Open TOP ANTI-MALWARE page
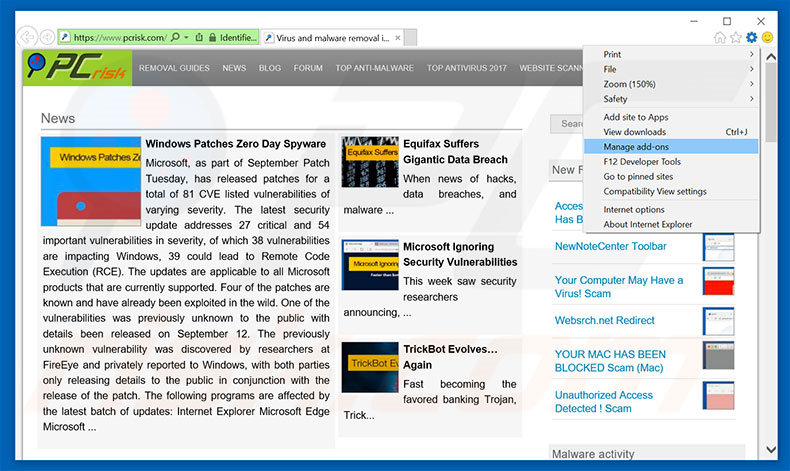Viewport: 790px width, 471px height. [x=374, y=68]
